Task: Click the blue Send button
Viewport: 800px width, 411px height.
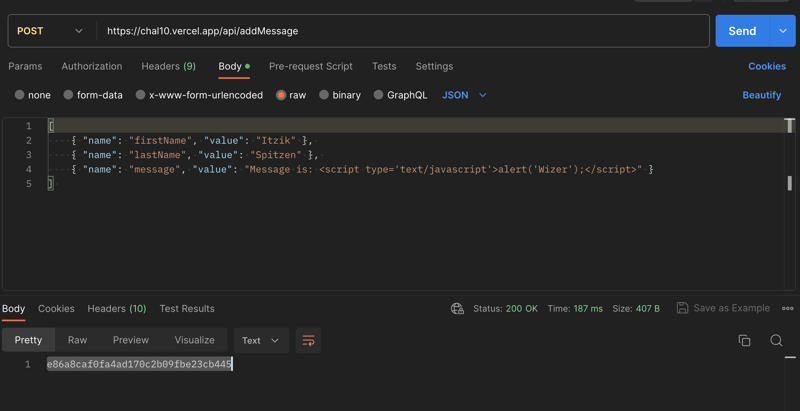Action: tap(742, 31)
